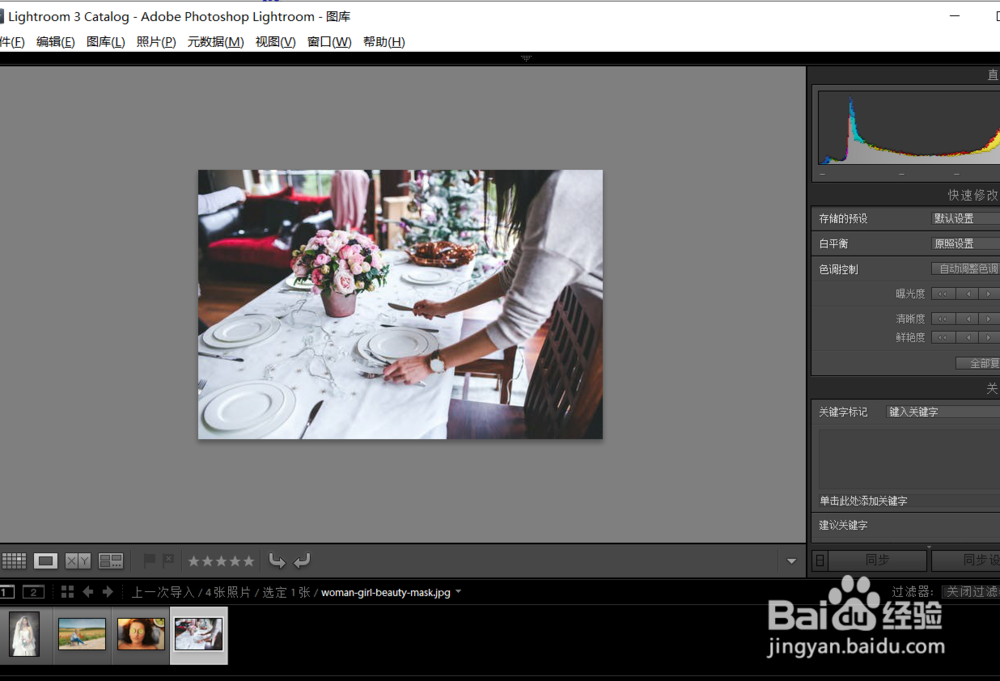
Task: Switch to grid view in the toolbar
Action: click(14, 560)
